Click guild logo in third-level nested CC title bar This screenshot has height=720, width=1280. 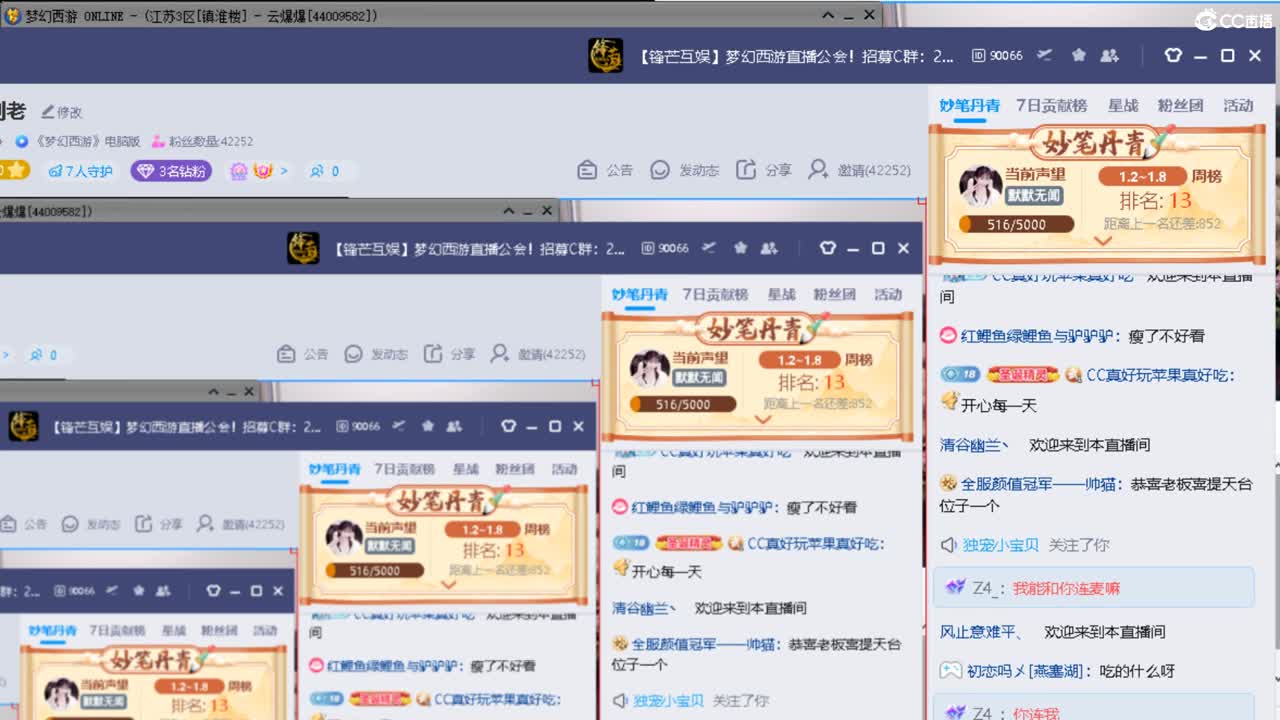tap(23, 426)
